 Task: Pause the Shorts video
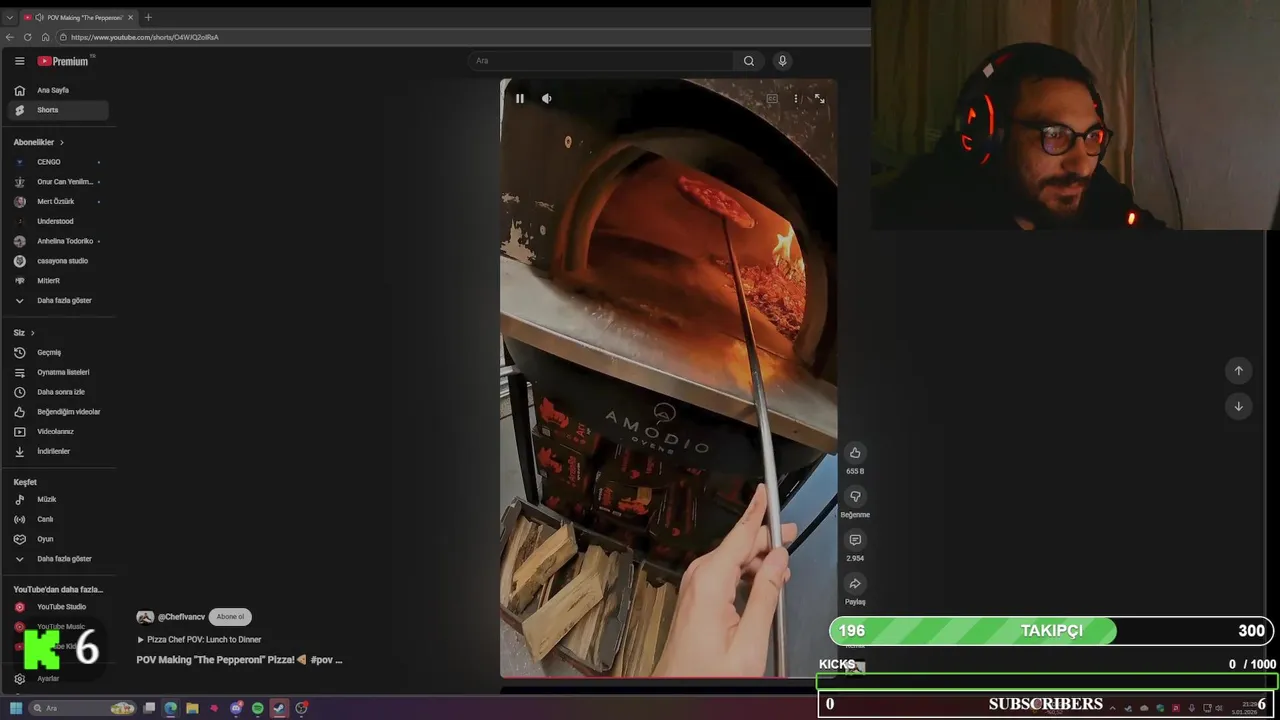click(520, 98)
